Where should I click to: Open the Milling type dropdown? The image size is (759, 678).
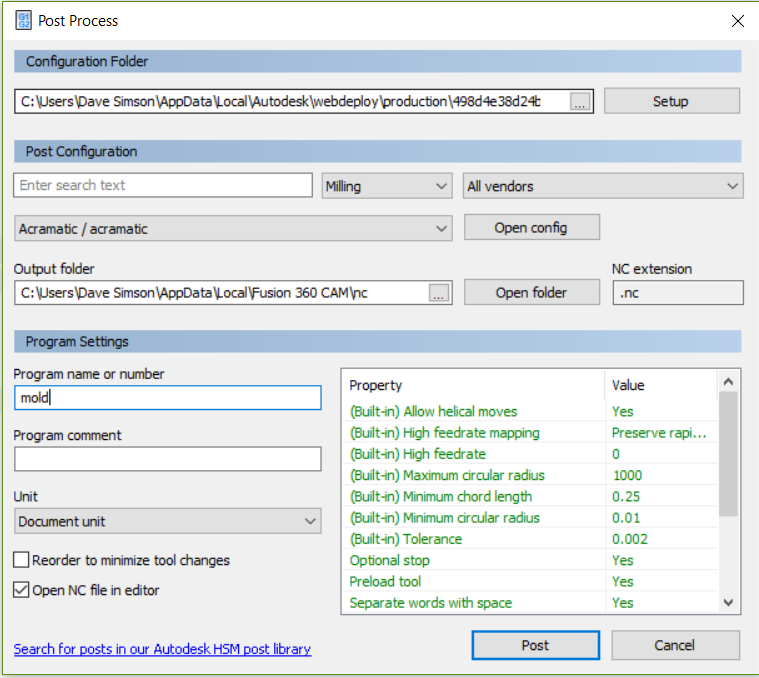(x=388, y=186)
